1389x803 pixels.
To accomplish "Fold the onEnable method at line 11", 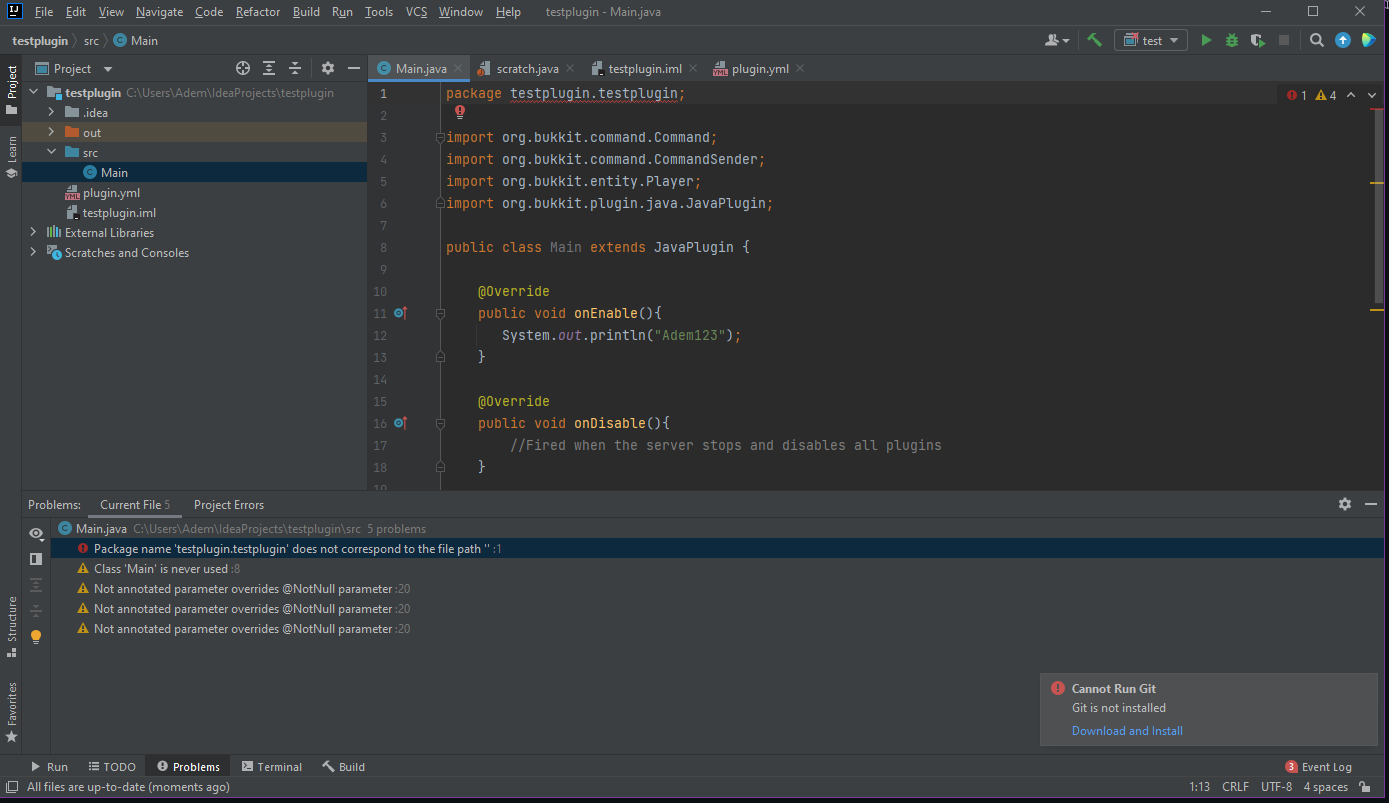I will [440, 313].
